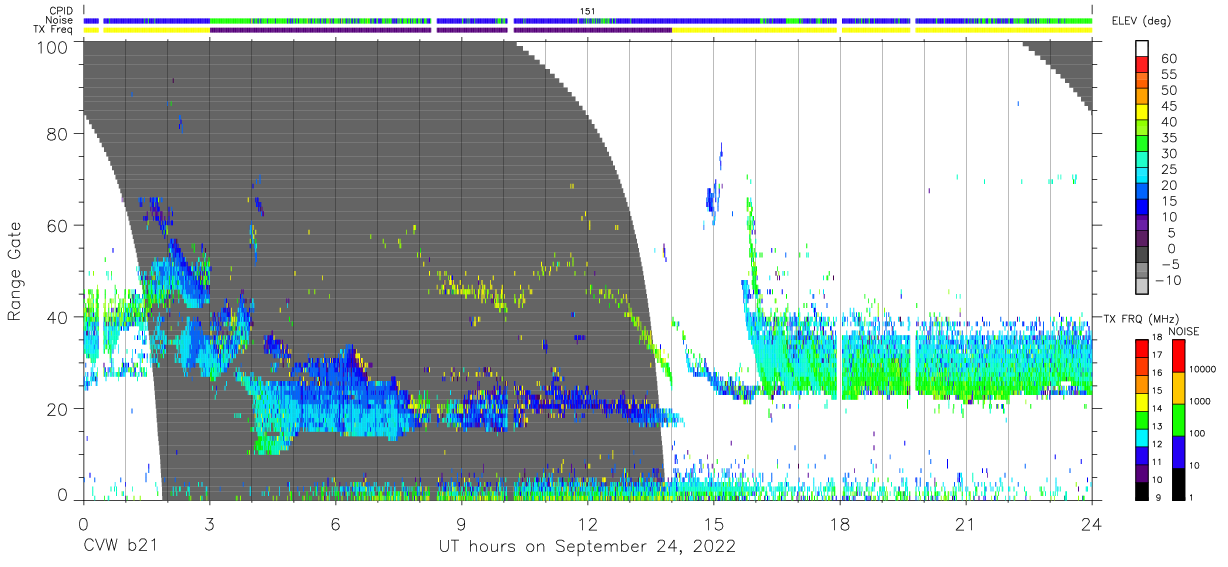Viewport: 1228px width, 567px height.
Task: Click the 'CPID' row label
Action: point(61,11)
